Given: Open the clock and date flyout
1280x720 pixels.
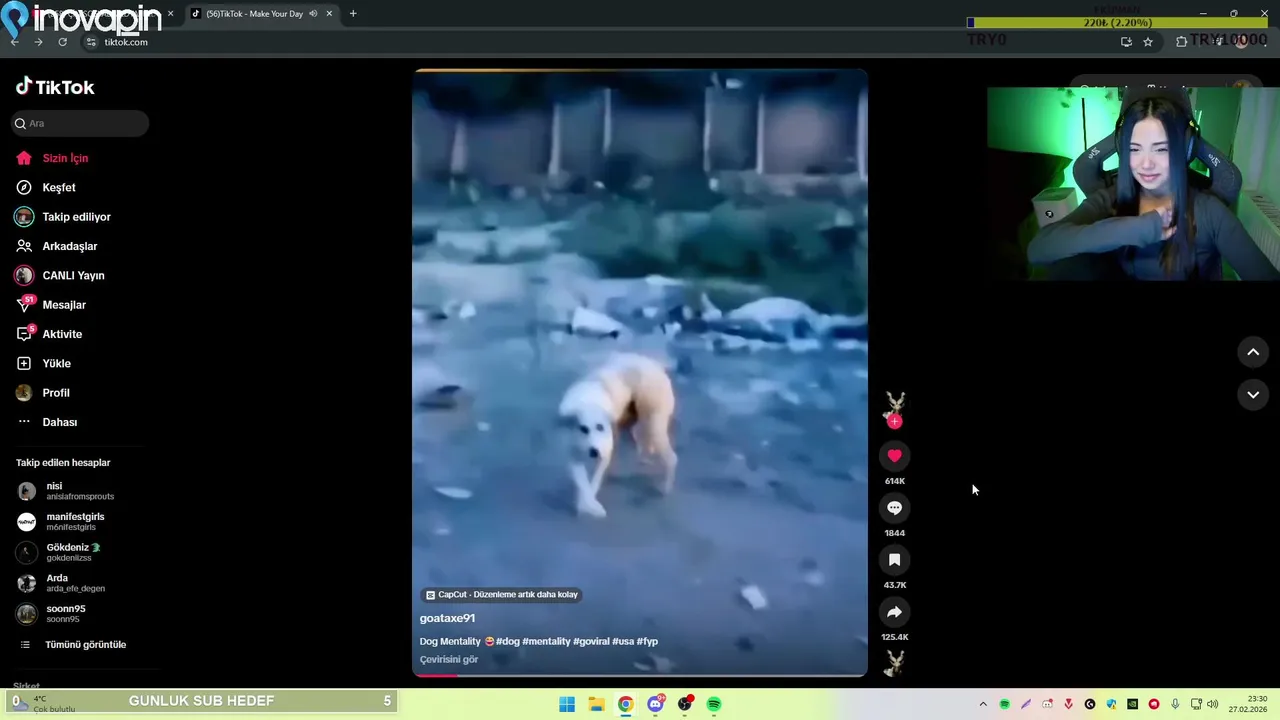Looking at the screenshot, I should 1249,704.
